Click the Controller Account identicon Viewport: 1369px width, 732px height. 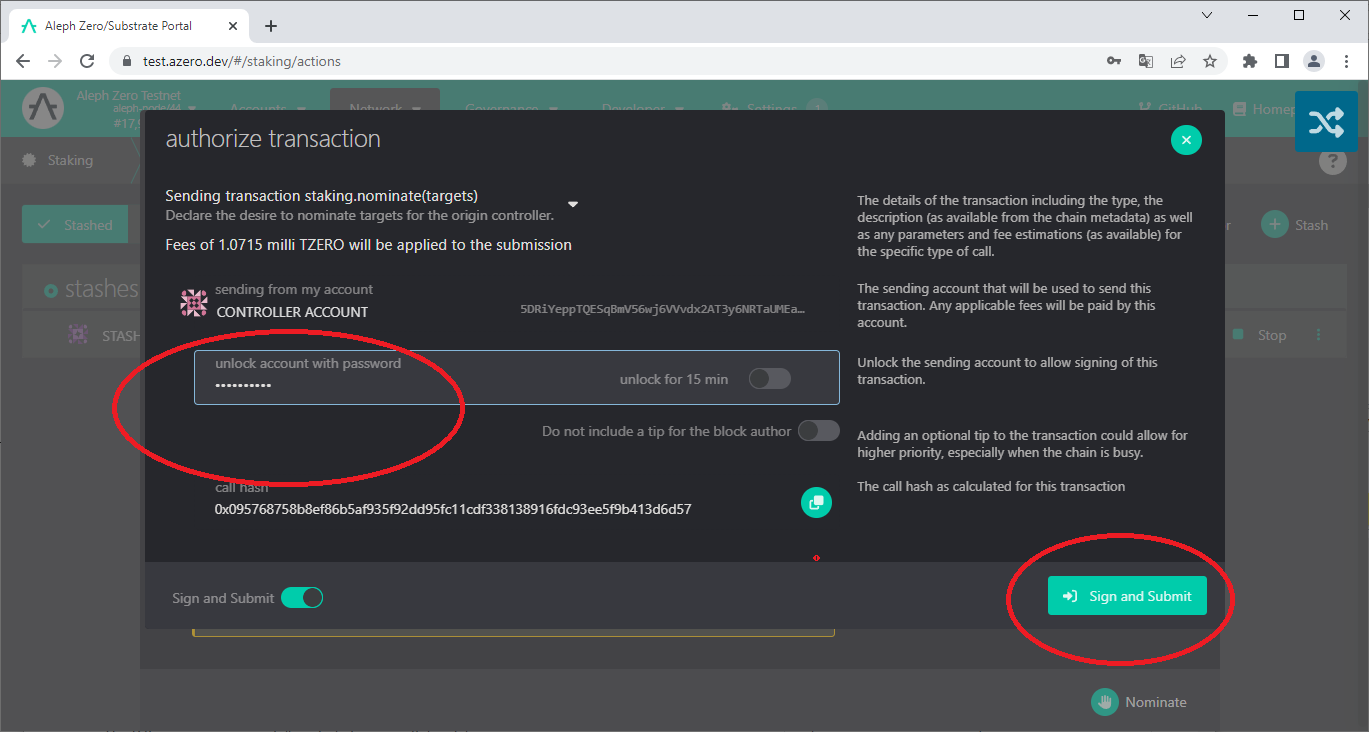[x=193, y=303]
